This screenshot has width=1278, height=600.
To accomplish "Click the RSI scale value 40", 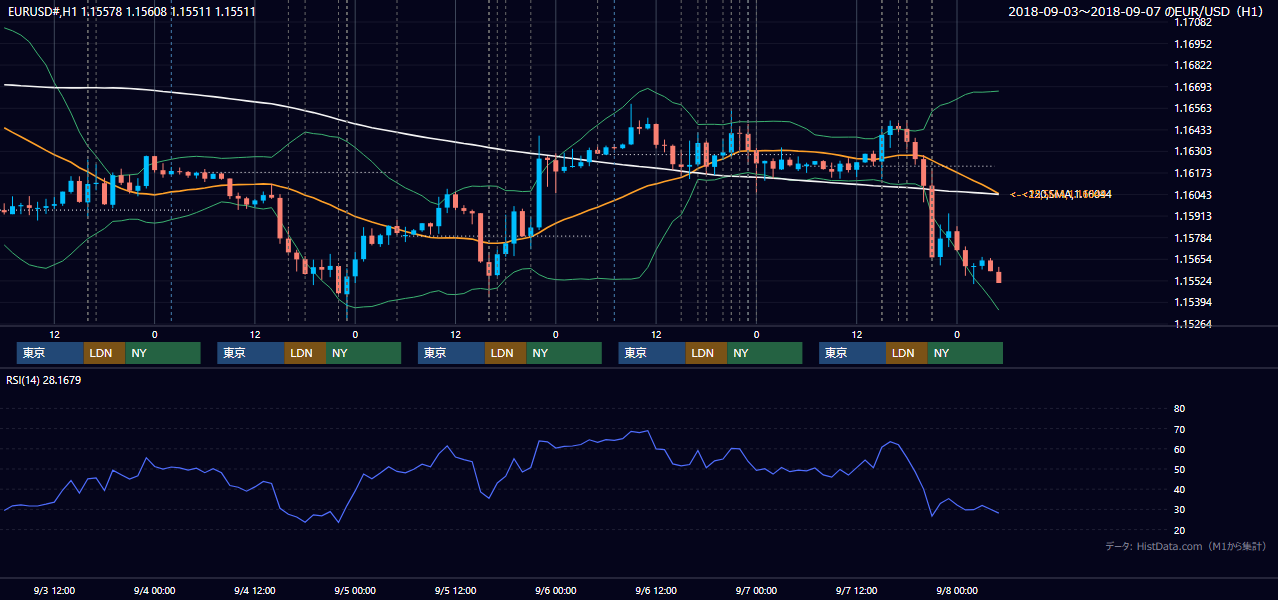I will coord(1179,490).
